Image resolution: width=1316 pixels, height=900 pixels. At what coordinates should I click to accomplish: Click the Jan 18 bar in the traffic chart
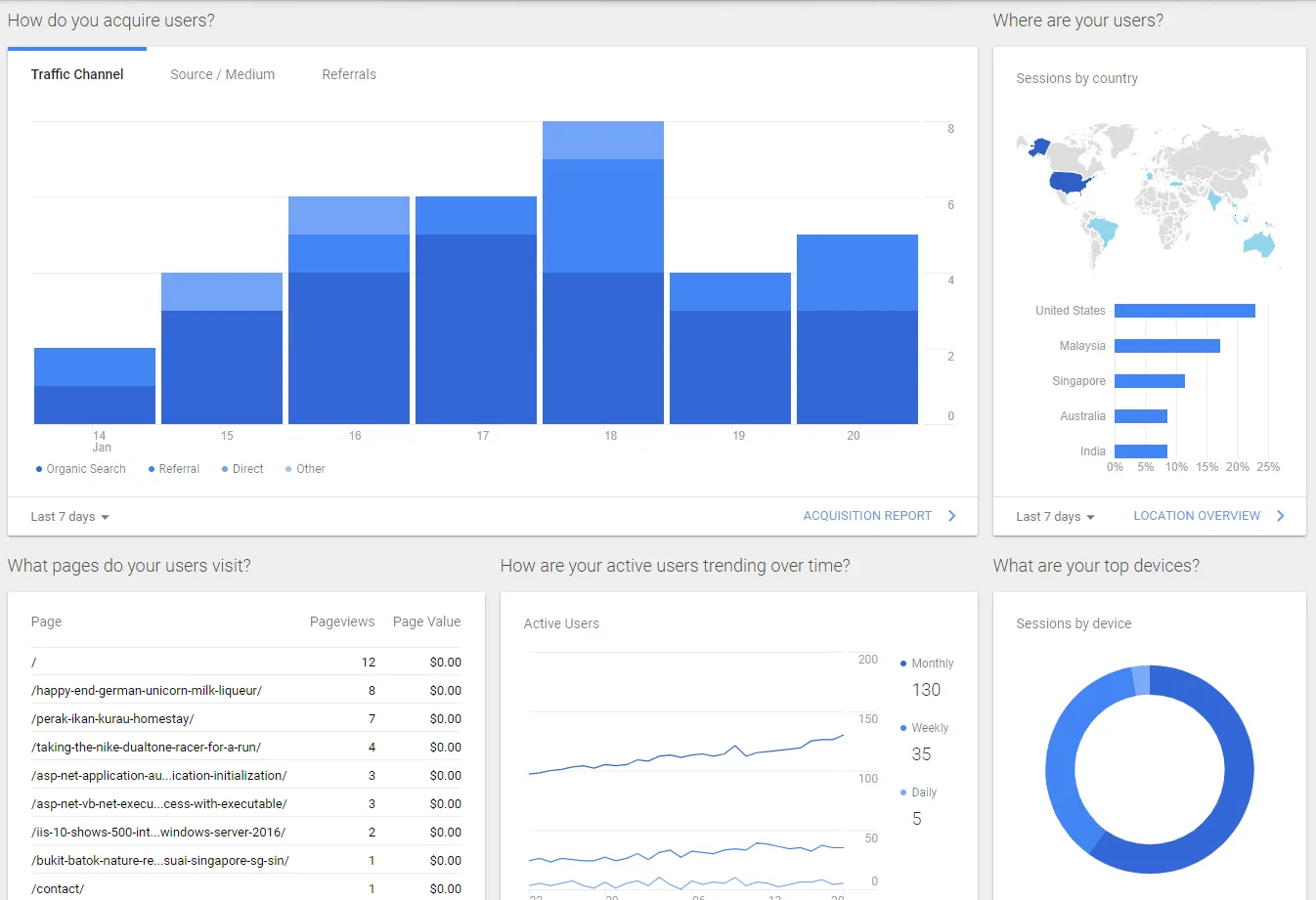tap(603, 273)
